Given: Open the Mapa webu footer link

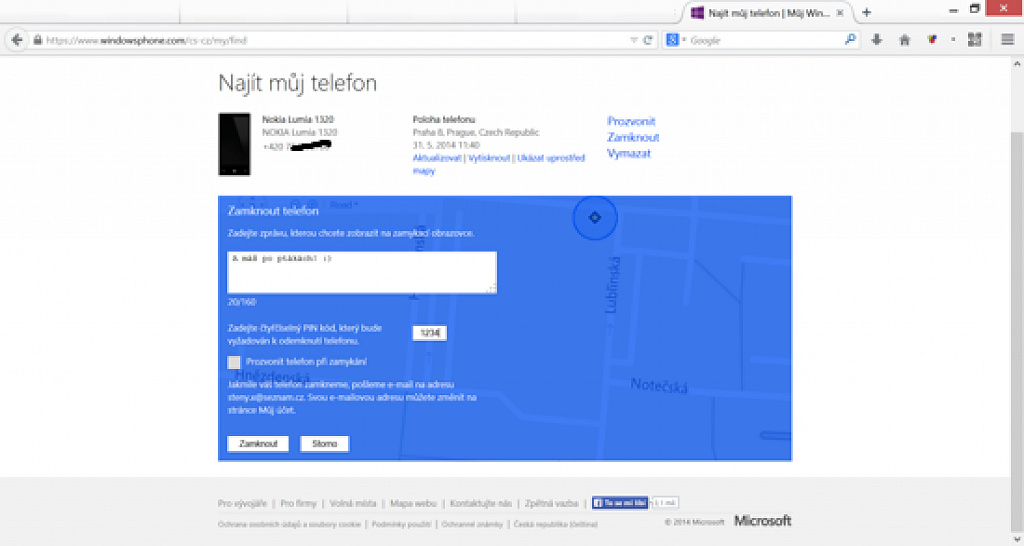Looking at the screenshot, I should coord(413,504).
